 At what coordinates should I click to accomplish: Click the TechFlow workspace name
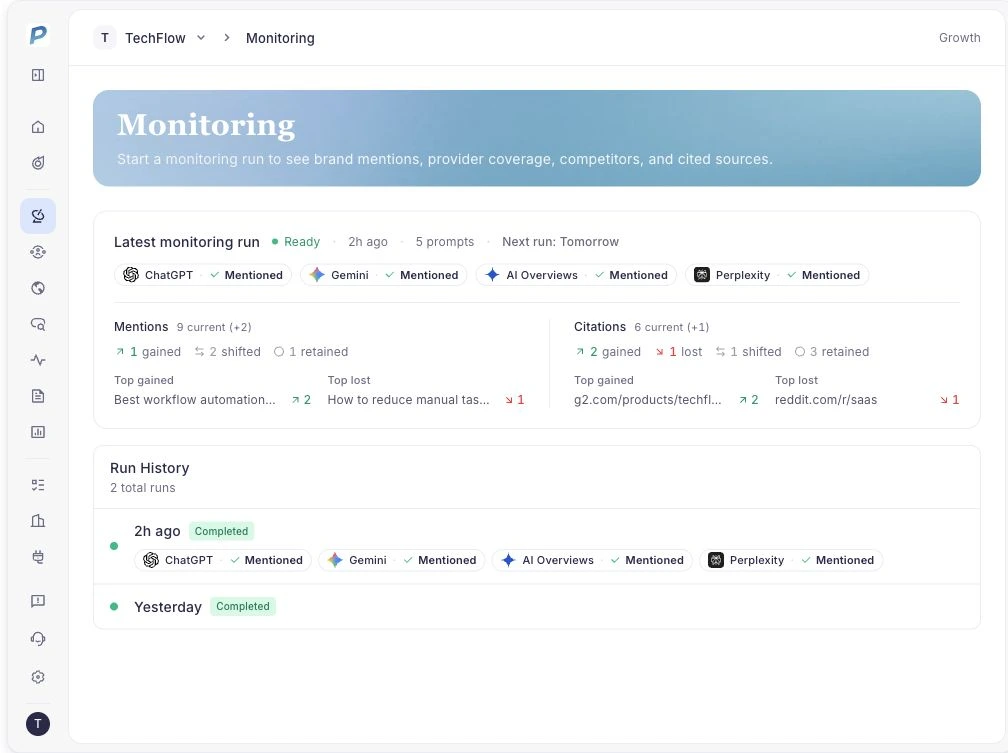(155, 39)
